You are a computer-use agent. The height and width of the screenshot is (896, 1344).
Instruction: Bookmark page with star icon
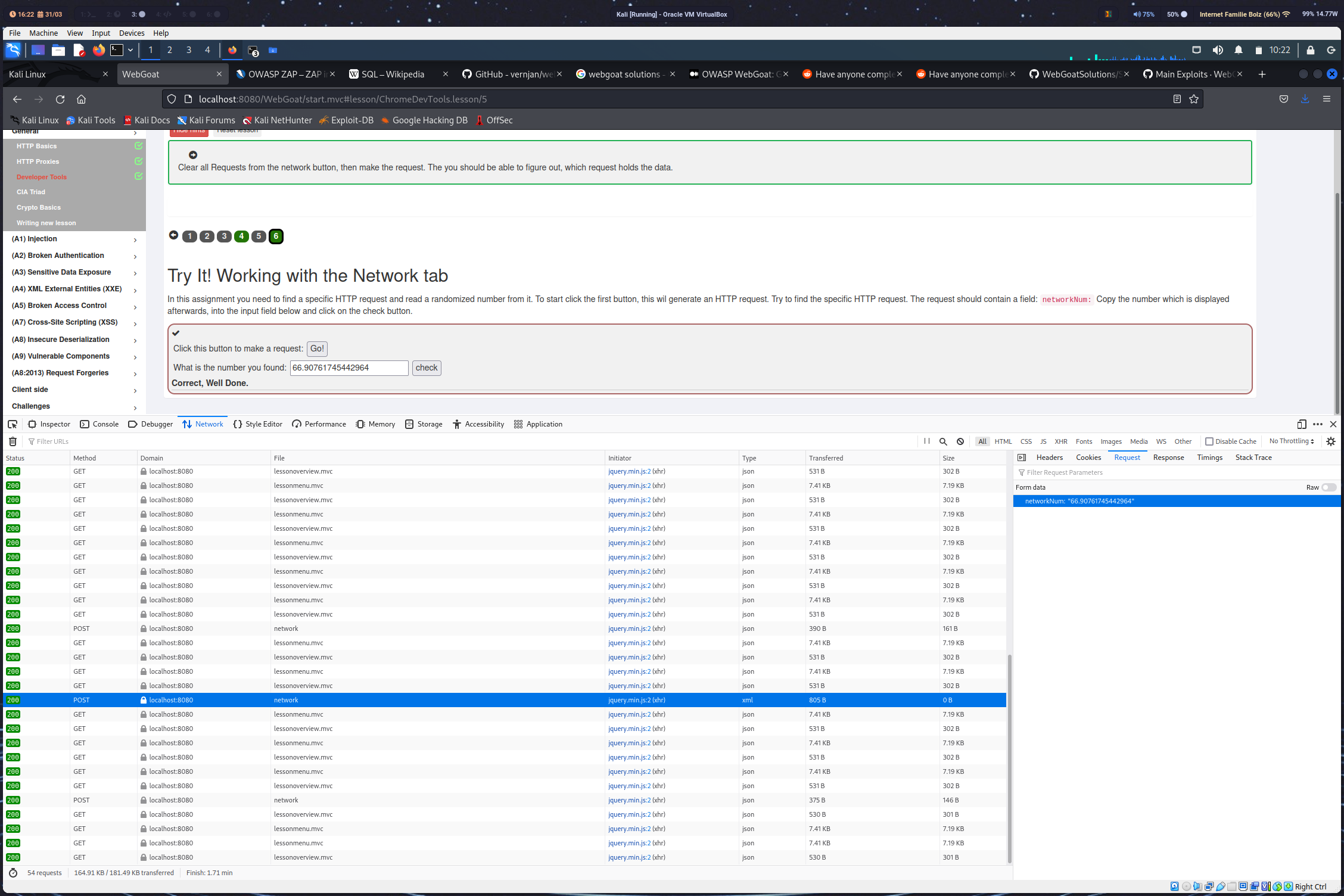click(x=1194, y=99)
